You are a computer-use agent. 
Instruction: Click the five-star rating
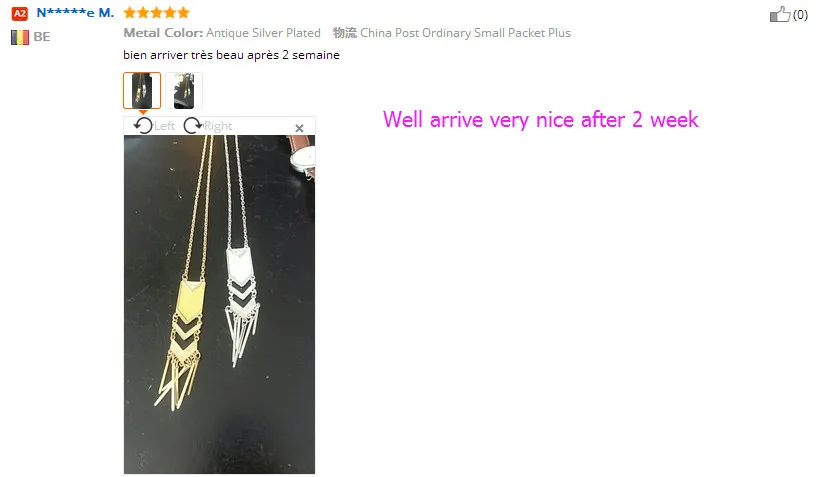pyautogui.click(x=157, y=13)
